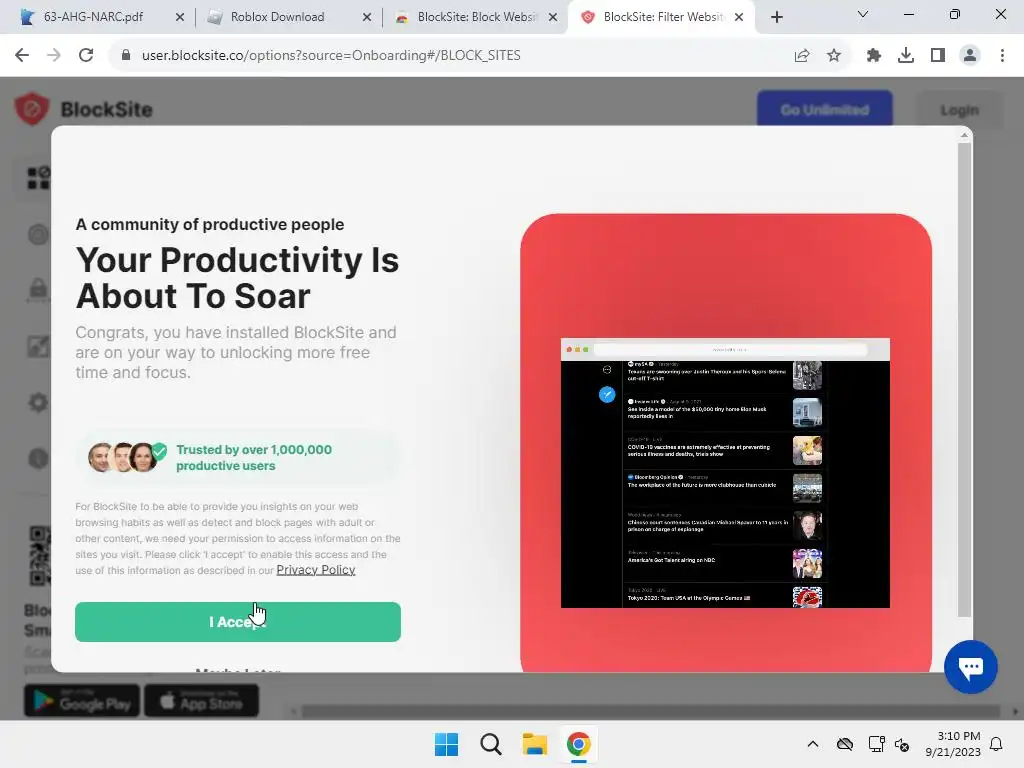Close the BlockSite: Block Websites tab
The height and width of the screenshot is (768, 1024).
pyautogui.click(x=553, y=17)
